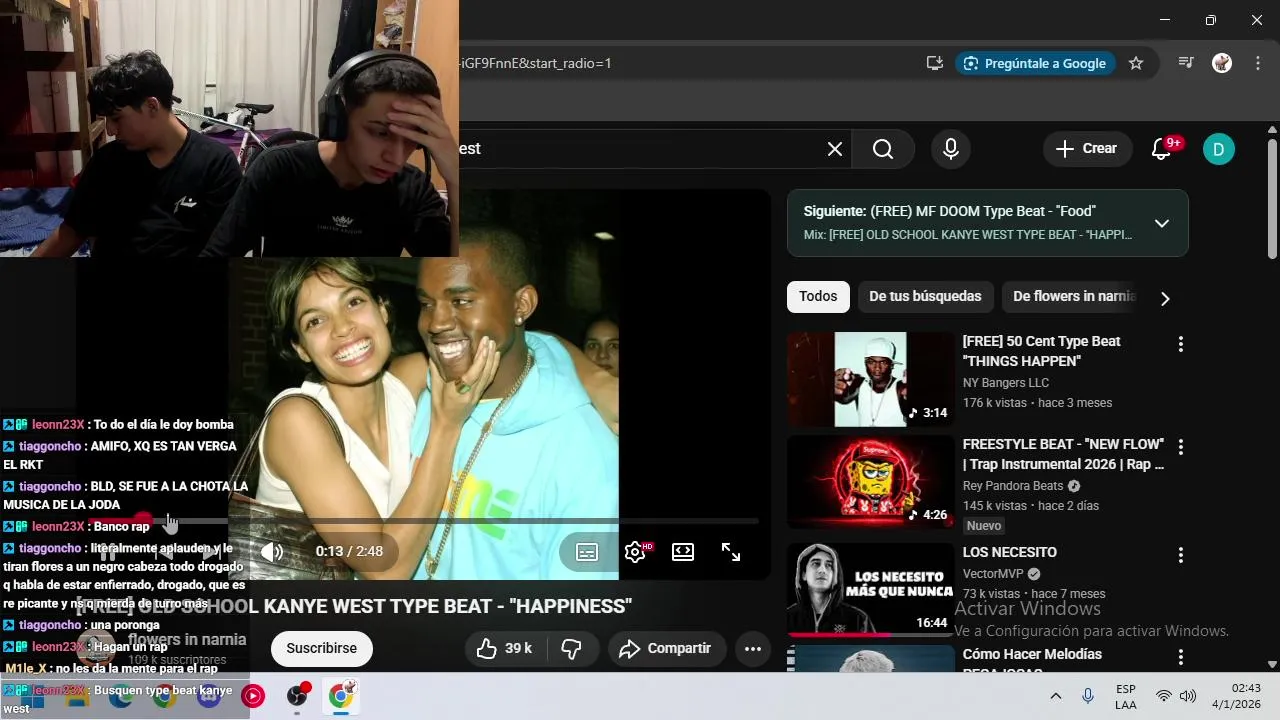Open the ESP LAA language switcher
The width and height of the screenshot is (1280, 720).
coord(1126,697)
